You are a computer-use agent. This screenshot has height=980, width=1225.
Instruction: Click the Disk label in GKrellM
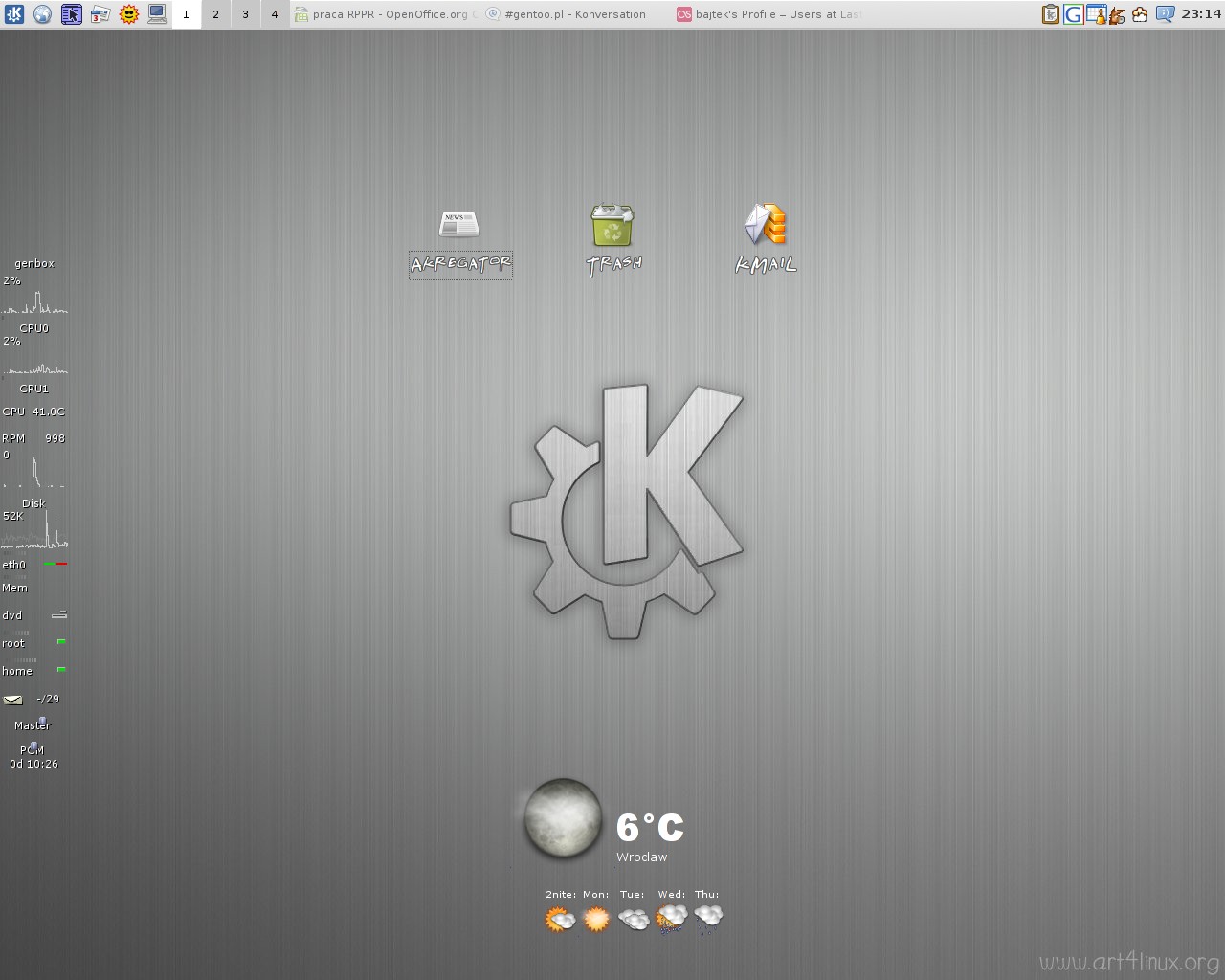click(34, 503)
